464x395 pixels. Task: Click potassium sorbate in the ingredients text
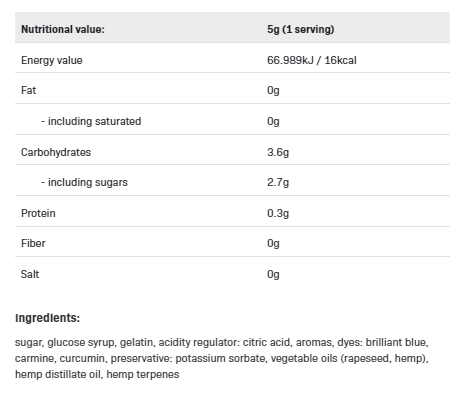(x=220, y=358)
